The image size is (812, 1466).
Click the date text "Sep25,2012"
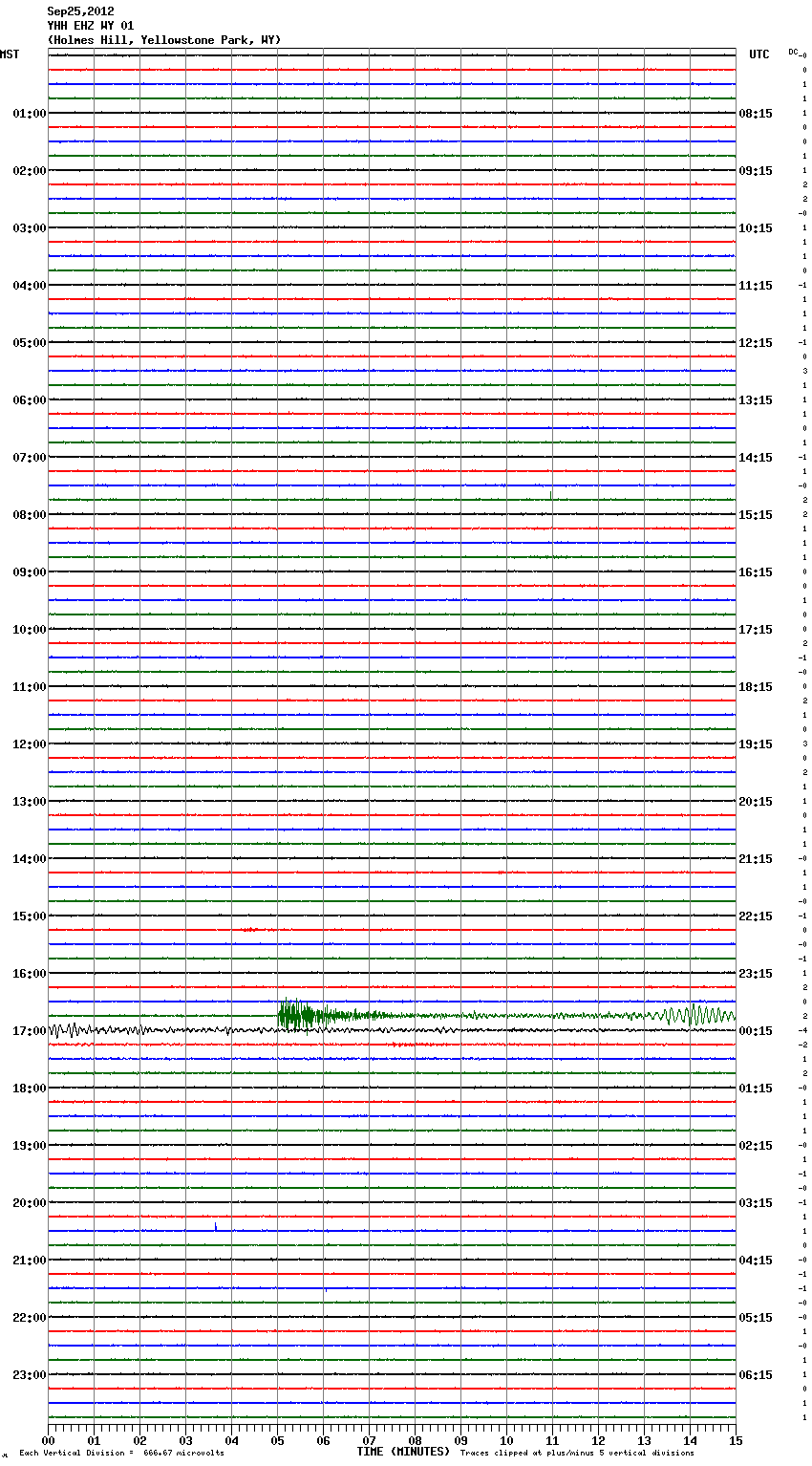pyautogui.click(x=80, y=11)
